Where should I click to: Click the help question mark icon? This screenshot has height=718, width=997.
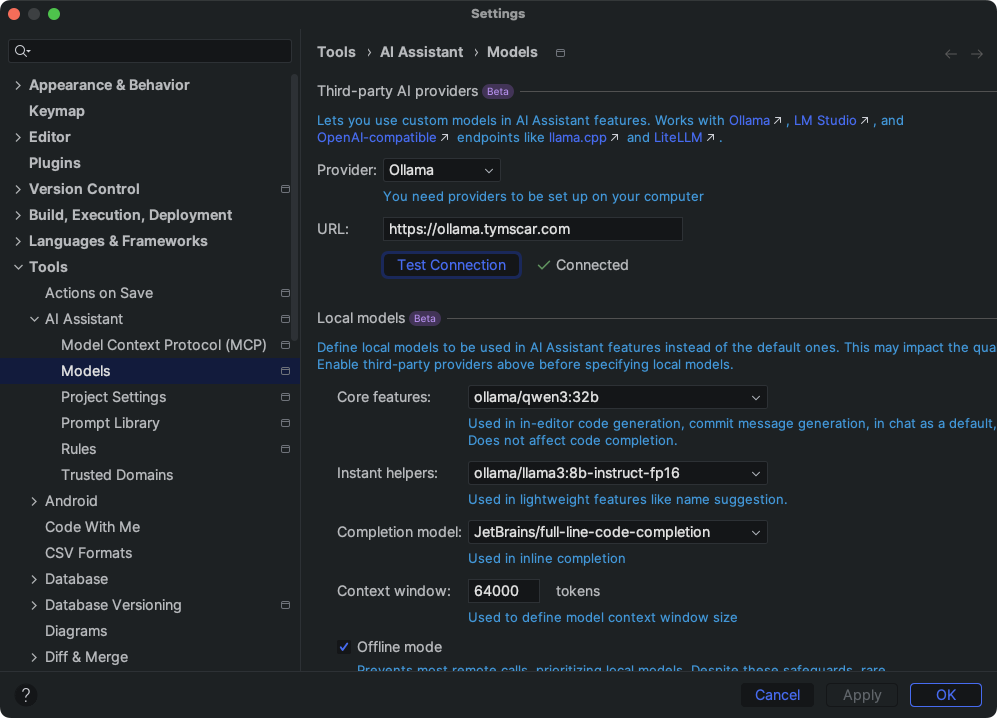26,695
